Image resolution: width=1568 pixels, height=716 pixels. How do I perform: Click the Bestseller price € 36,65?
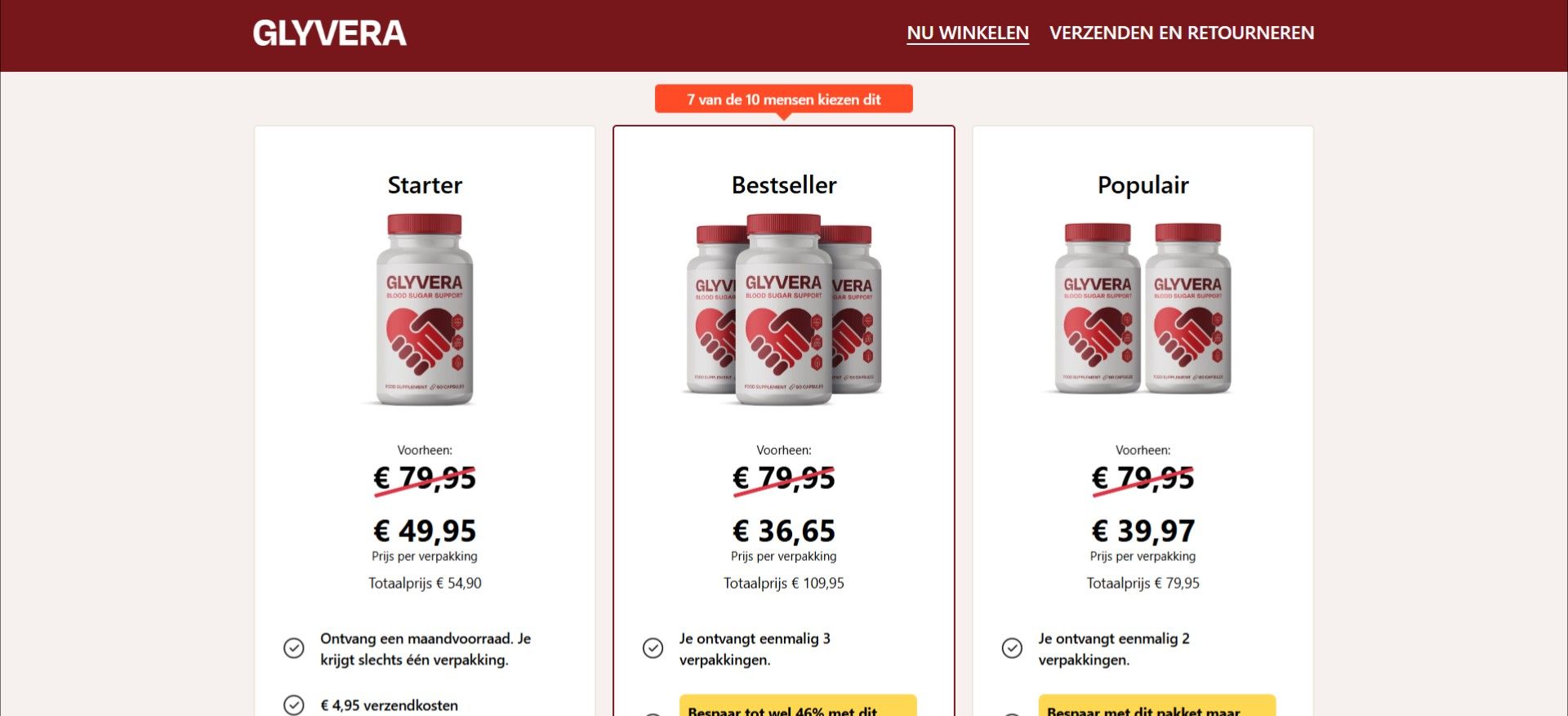click(x=784, y=531)
